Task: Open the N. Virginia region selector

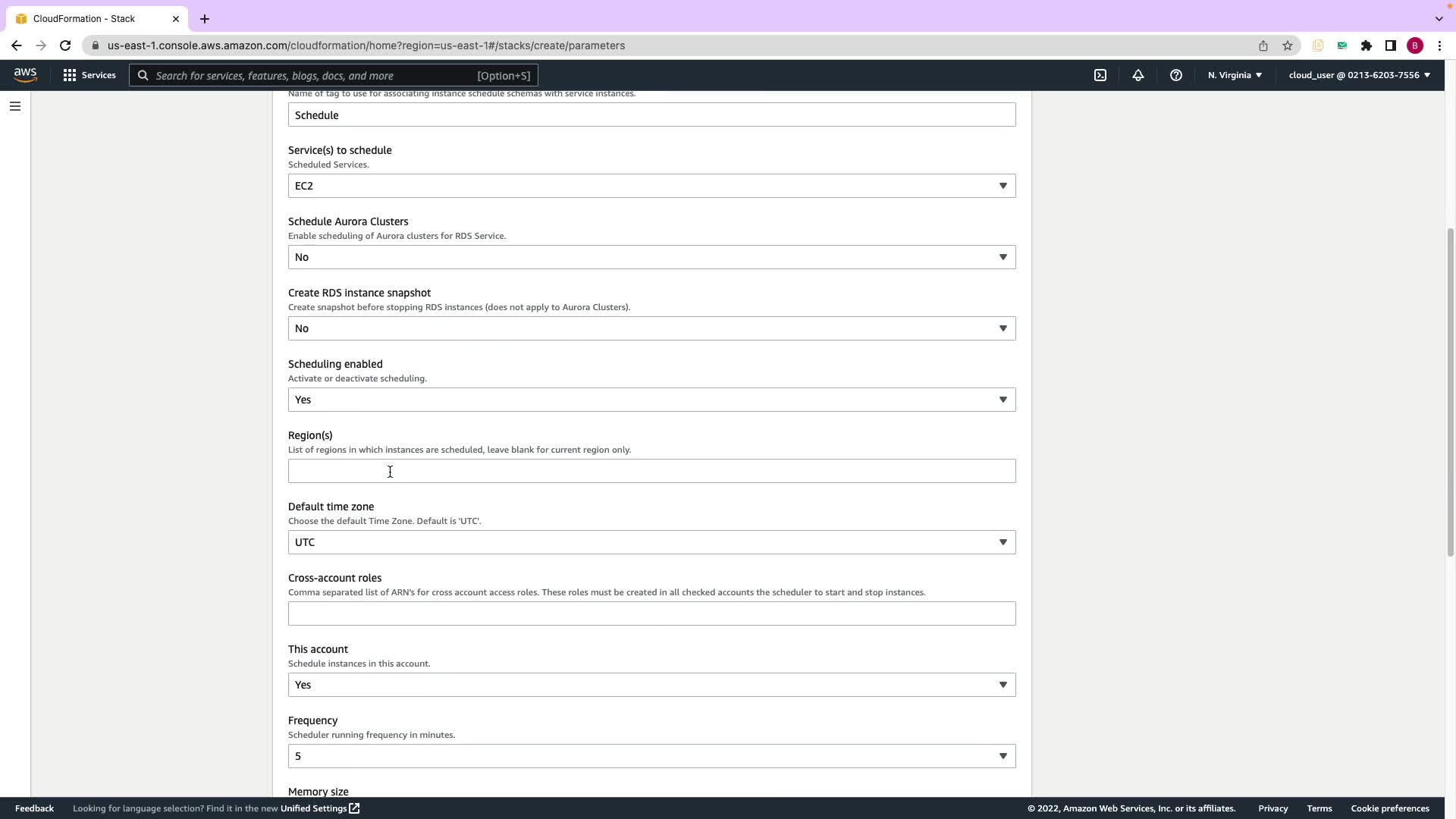Action: [1234, 75]
